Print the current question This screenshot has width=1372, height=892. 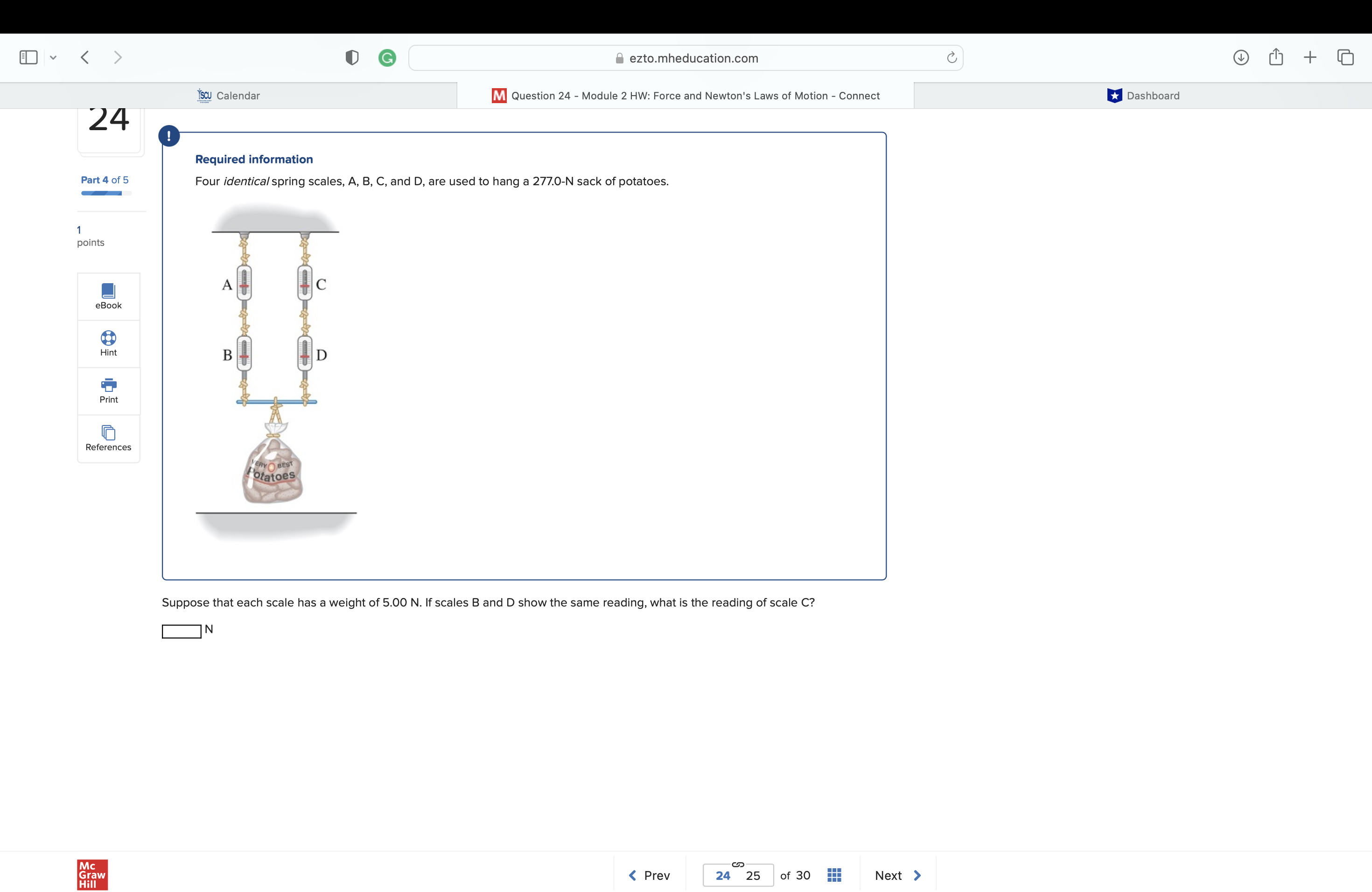108,390
